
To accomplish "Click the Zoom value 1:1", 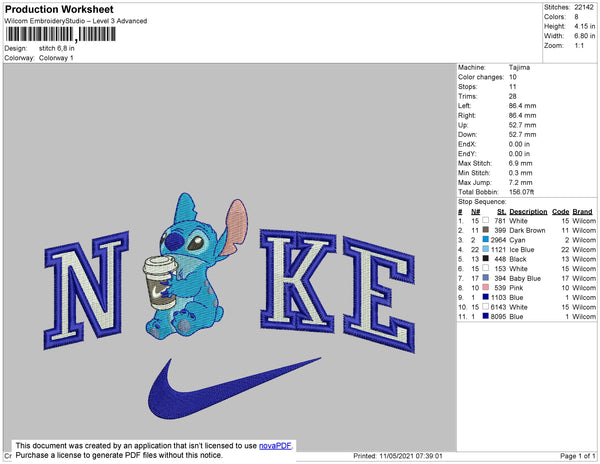I will 579,46.
